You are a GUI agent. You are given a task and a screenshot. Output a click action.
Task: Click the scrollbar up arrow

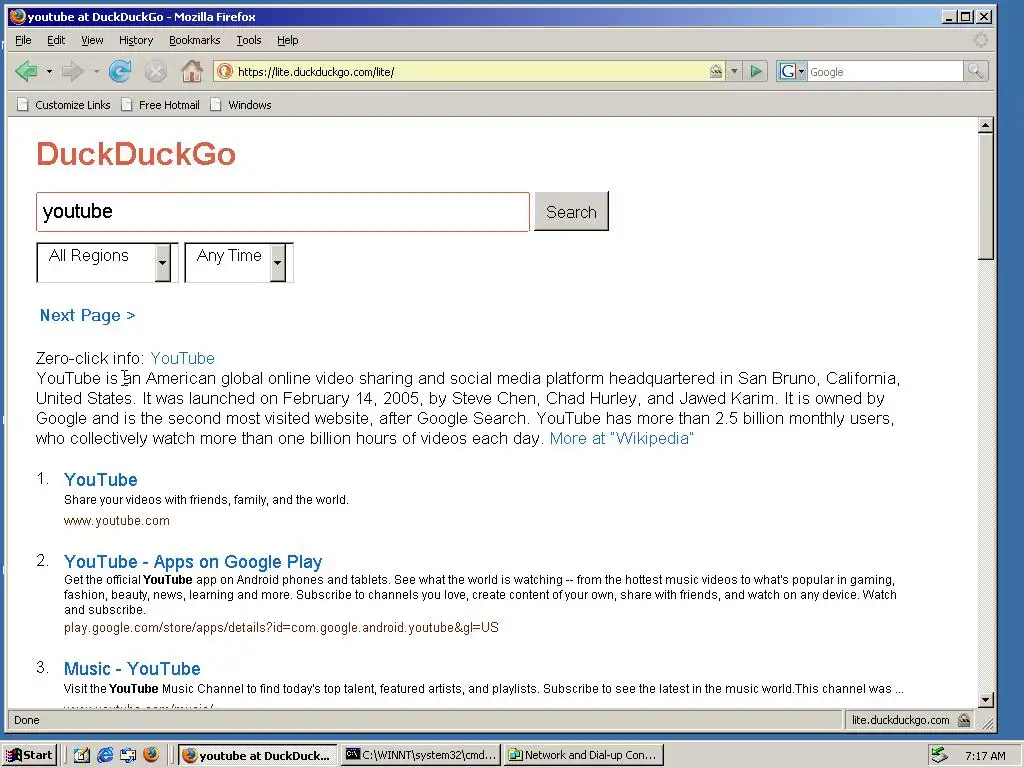click(986, 125)
